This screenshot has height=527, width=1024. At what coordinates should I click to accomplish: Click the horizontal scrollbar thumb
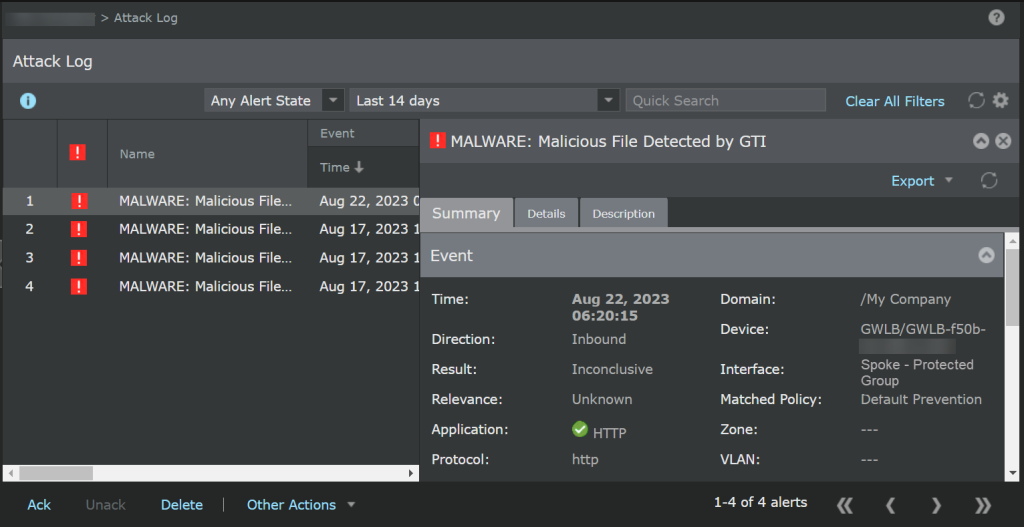click(x=56, y=473)
